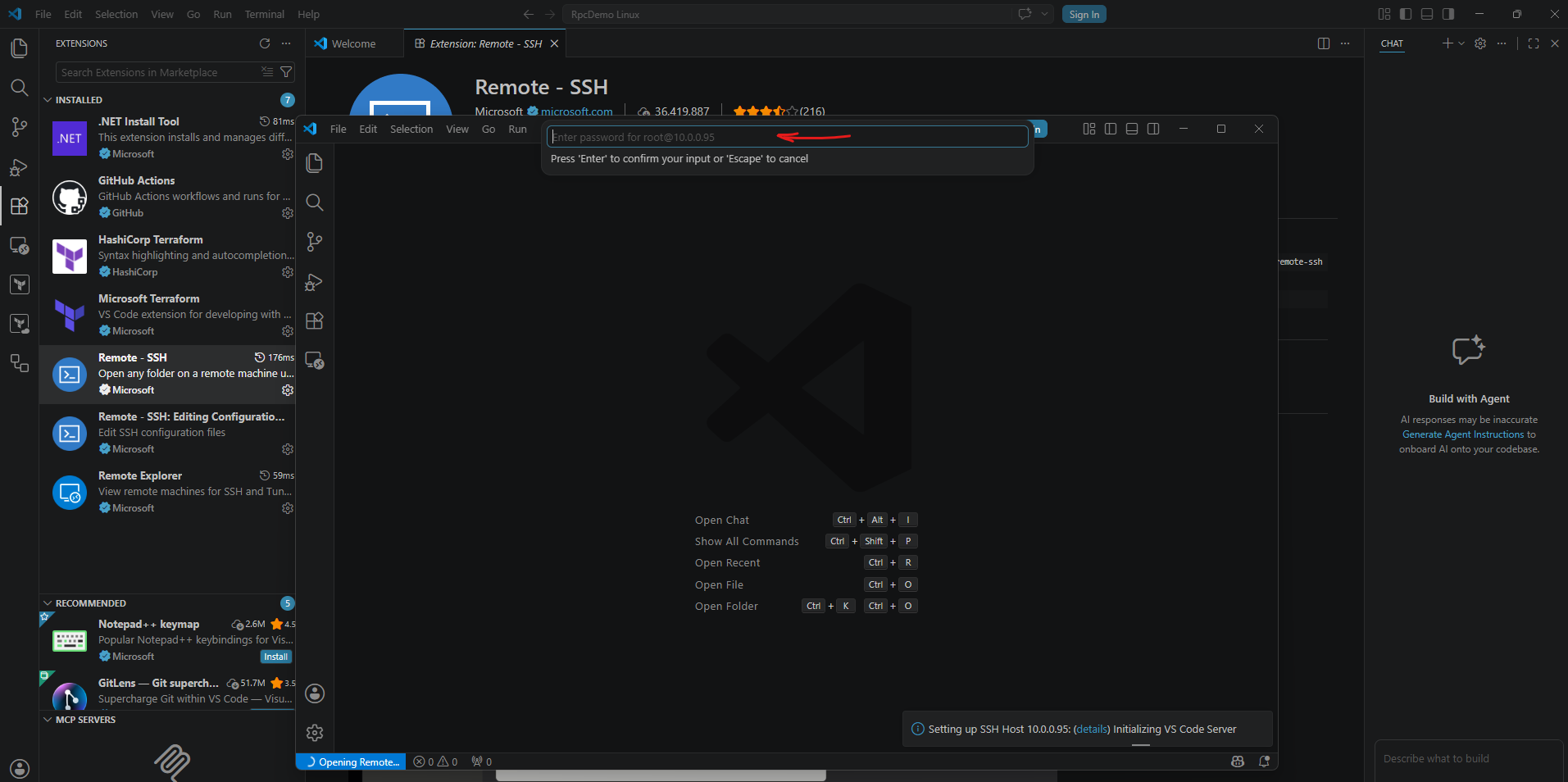Switch to the Welcome tab
This screenshot has height=782, width=1568.
[x=353, y=43]
